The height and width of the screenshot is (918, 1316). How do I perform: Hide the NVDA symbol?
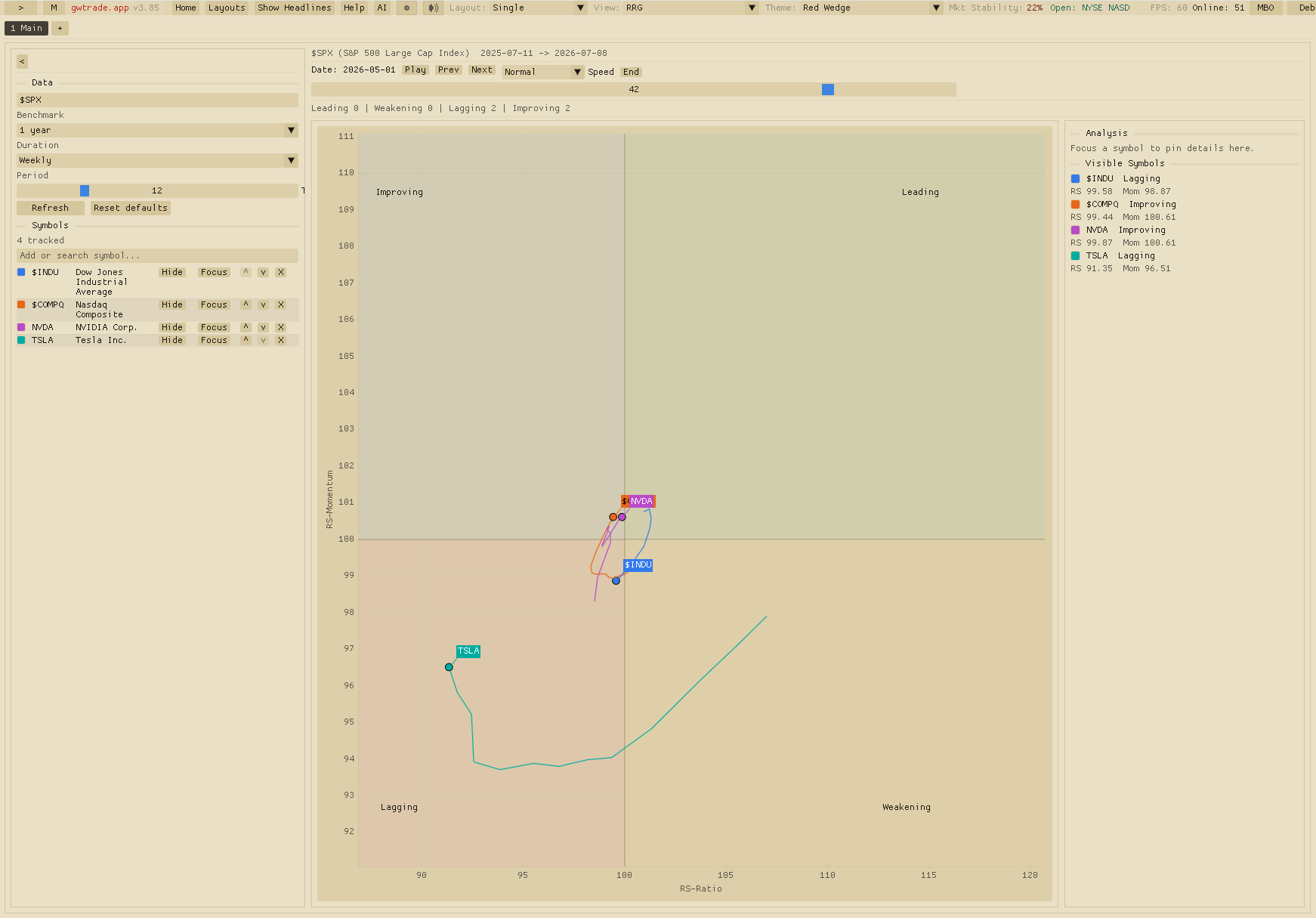172,327
